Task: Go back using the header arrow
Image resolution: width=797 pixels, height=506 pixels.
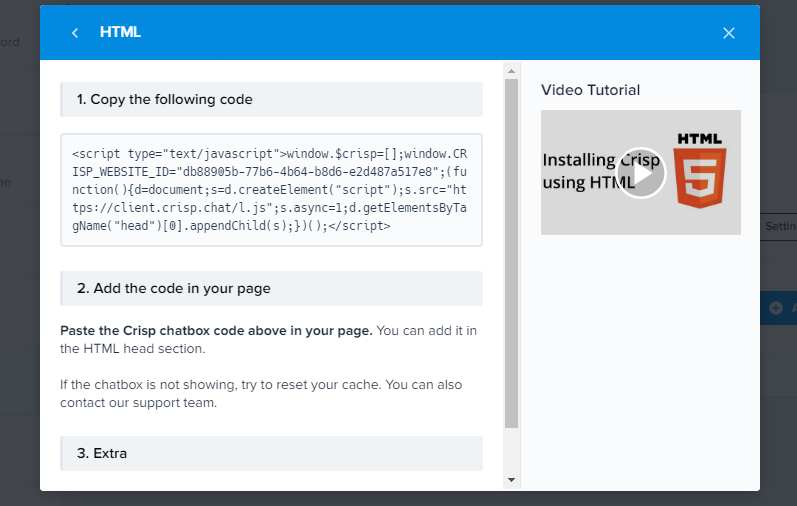Action: click(x=75, y=33)
